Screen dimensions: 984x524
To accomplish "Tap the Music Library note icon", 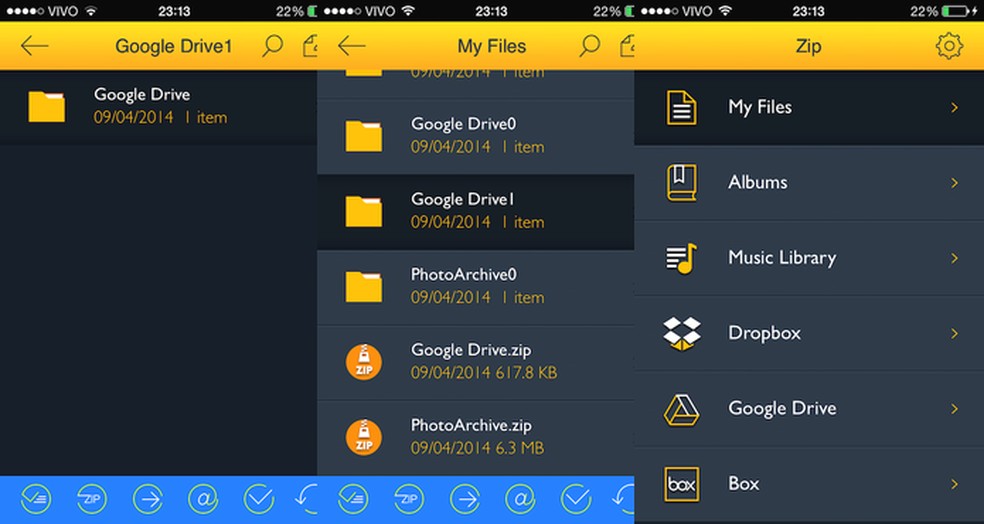I will 682,258.
